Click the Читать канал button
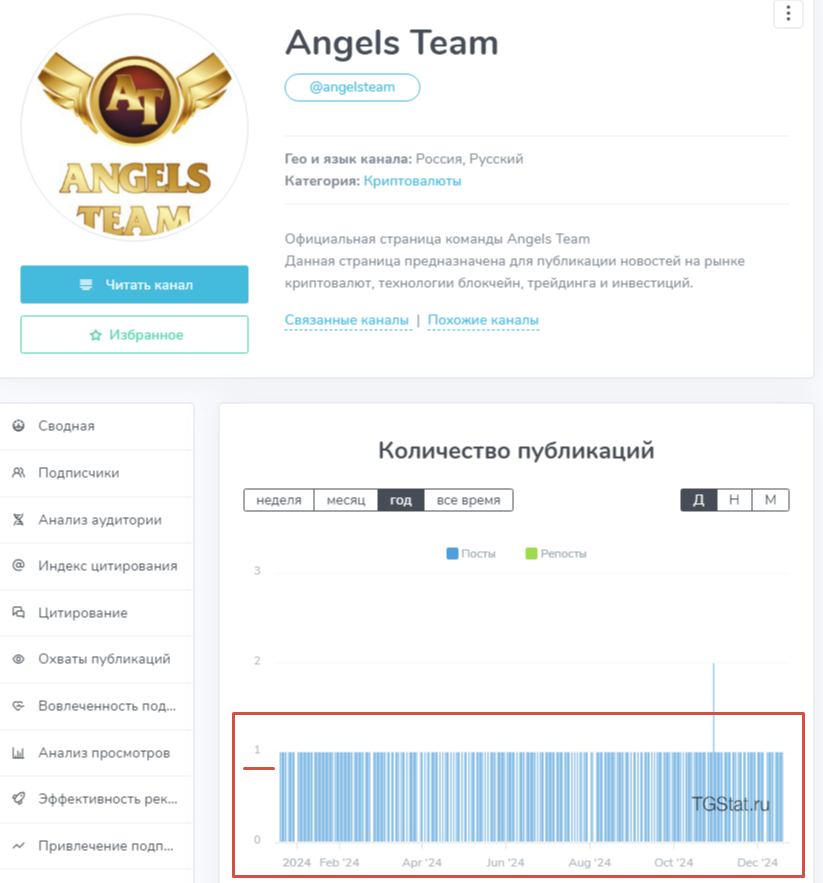 point(135,284)
